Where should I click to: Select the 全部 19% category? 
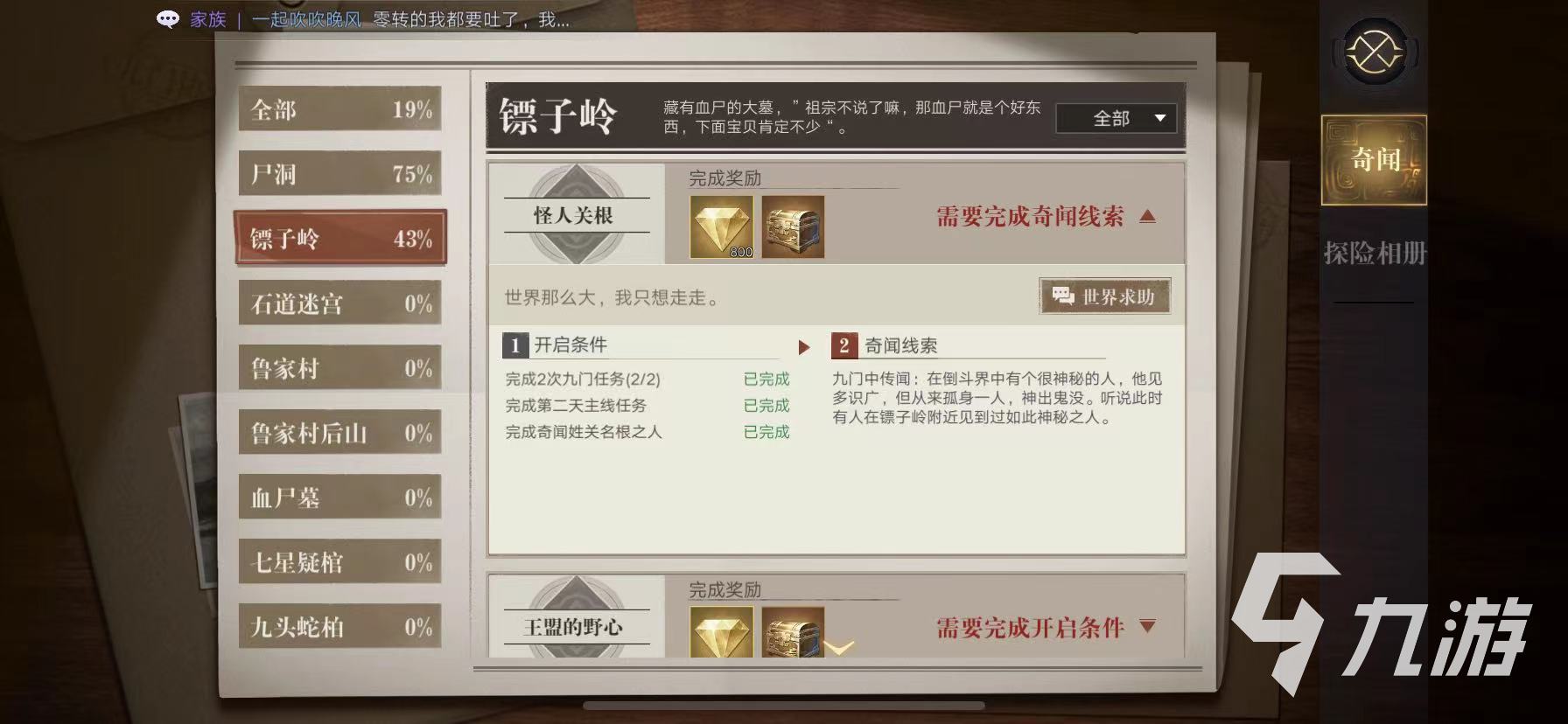click(339, 109)
